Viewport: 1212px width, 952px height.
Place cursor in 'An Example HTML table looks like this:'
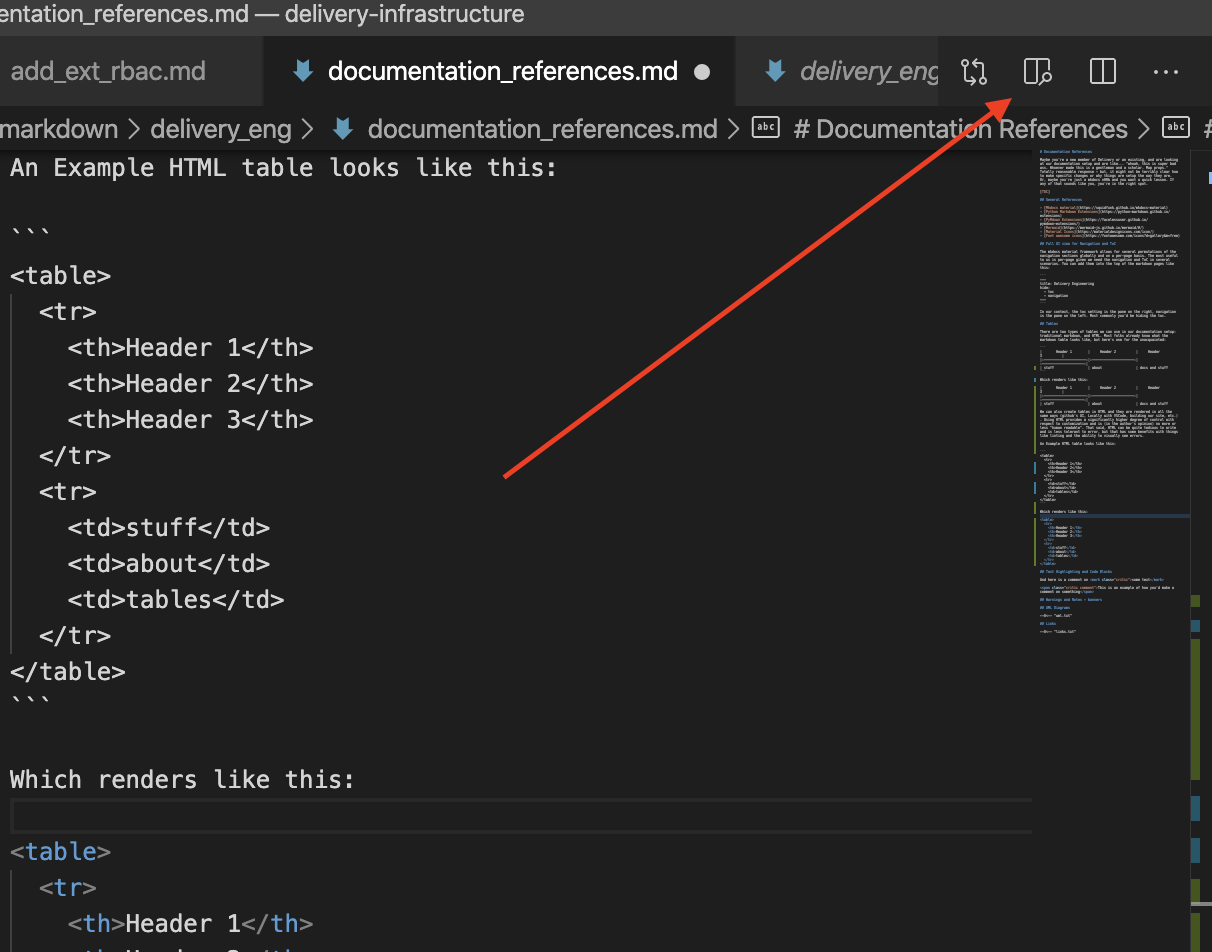[284, 168]
